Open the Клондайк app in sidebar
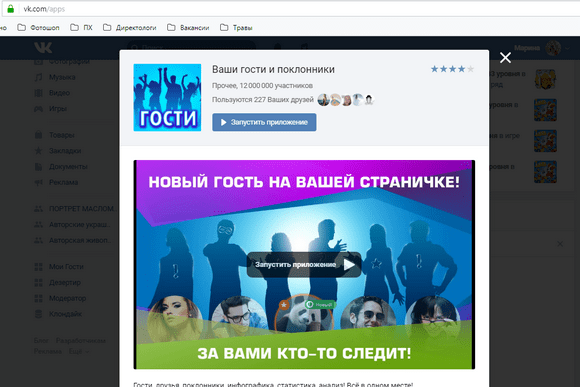This screenshot has height=387, width=580. (65, 314)
